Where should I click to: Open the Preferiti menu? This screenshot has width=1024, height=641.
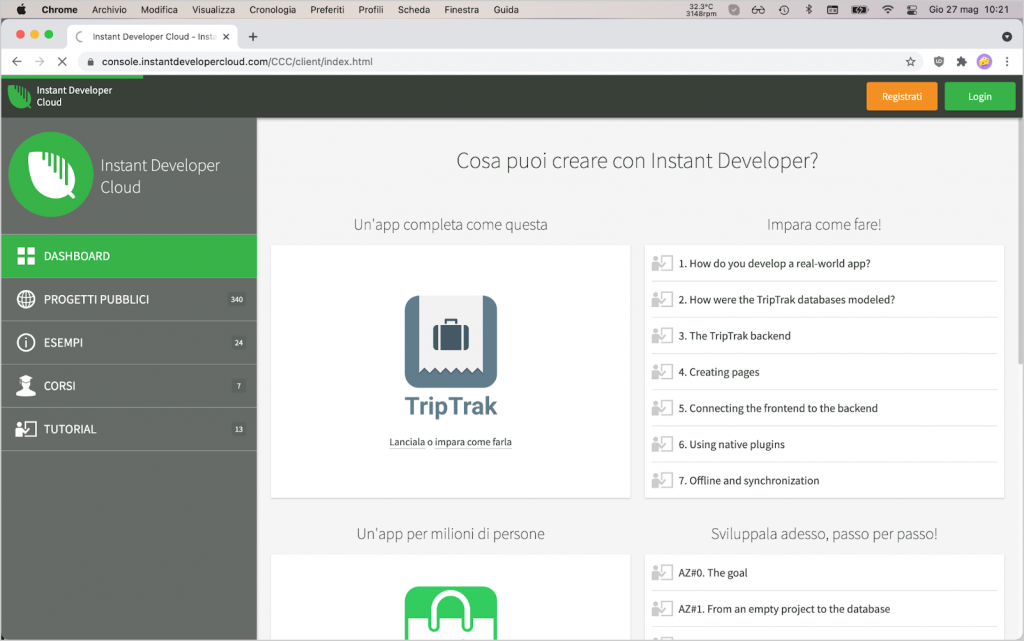(x=327, y=10)
